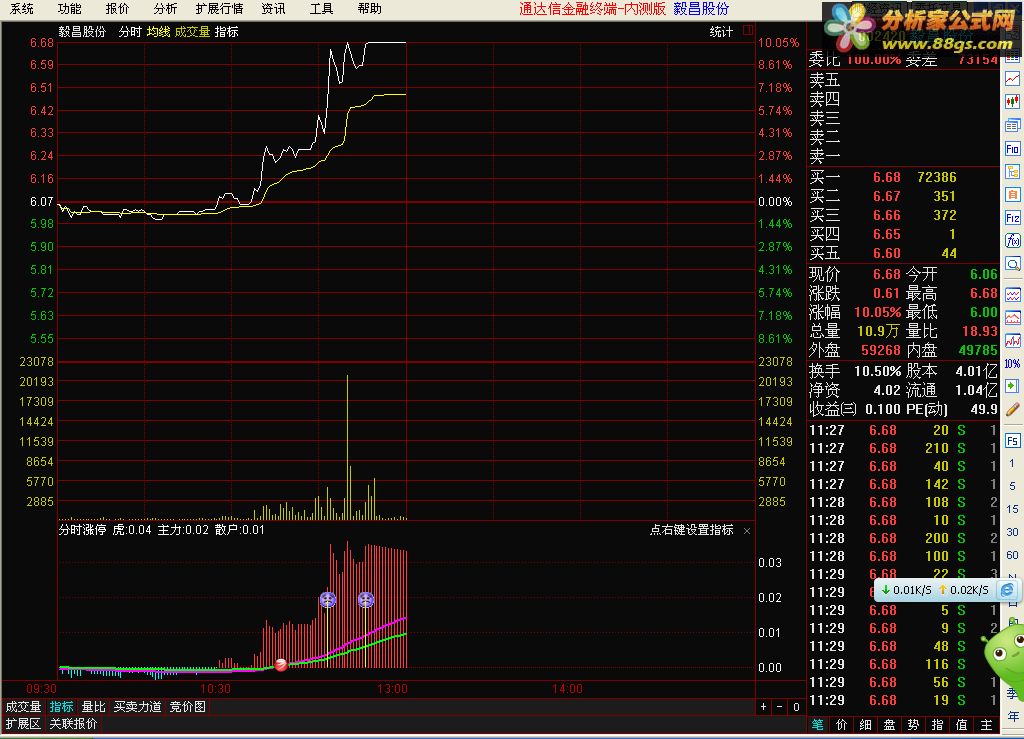Screen dimensions: 1024x739
Task: Toggle the 成交量 label in chart header
Action: point(192,31)
